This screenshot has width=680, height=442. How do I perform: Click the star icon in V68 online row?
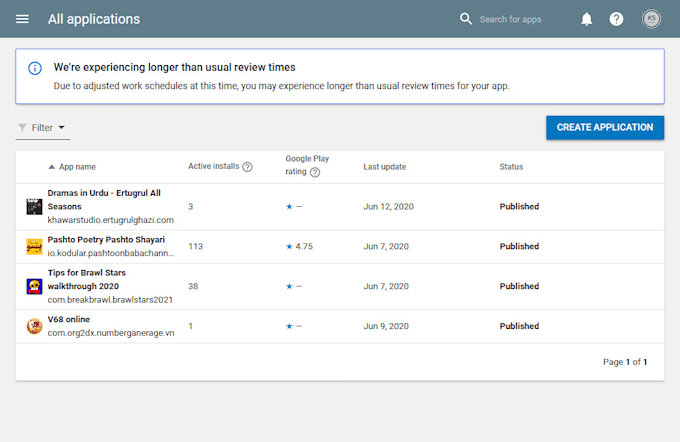pyautogui.click(x=289, y=326)
